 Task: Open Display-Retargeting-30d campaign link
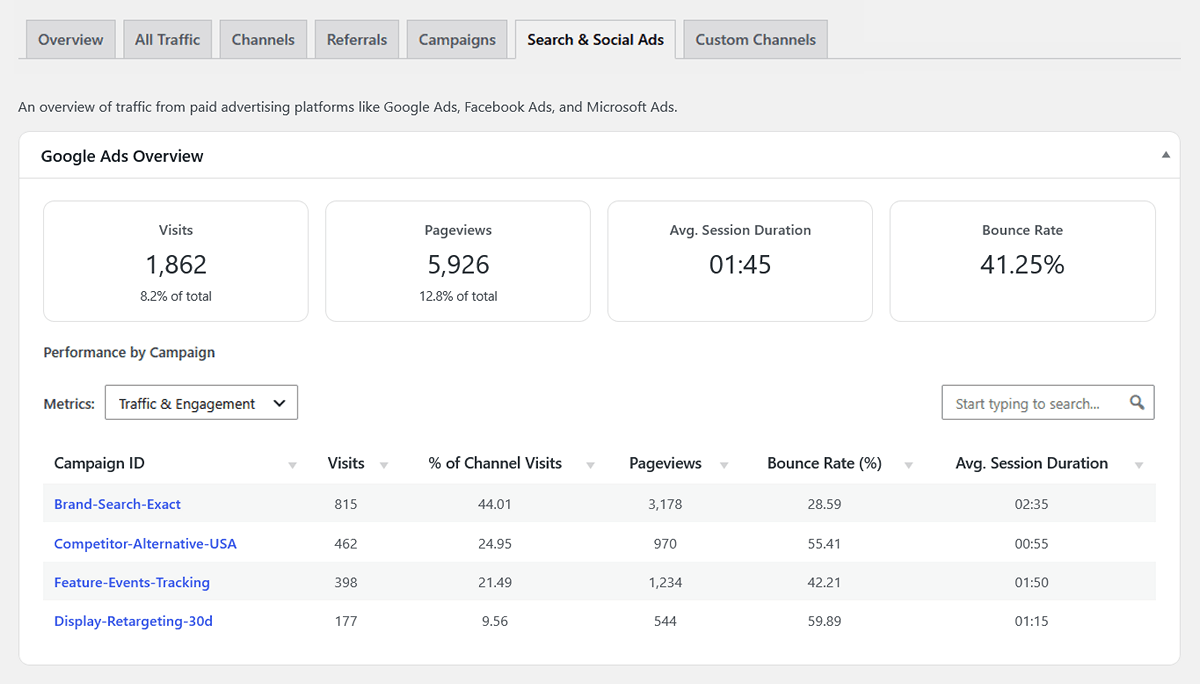point(133,621)
